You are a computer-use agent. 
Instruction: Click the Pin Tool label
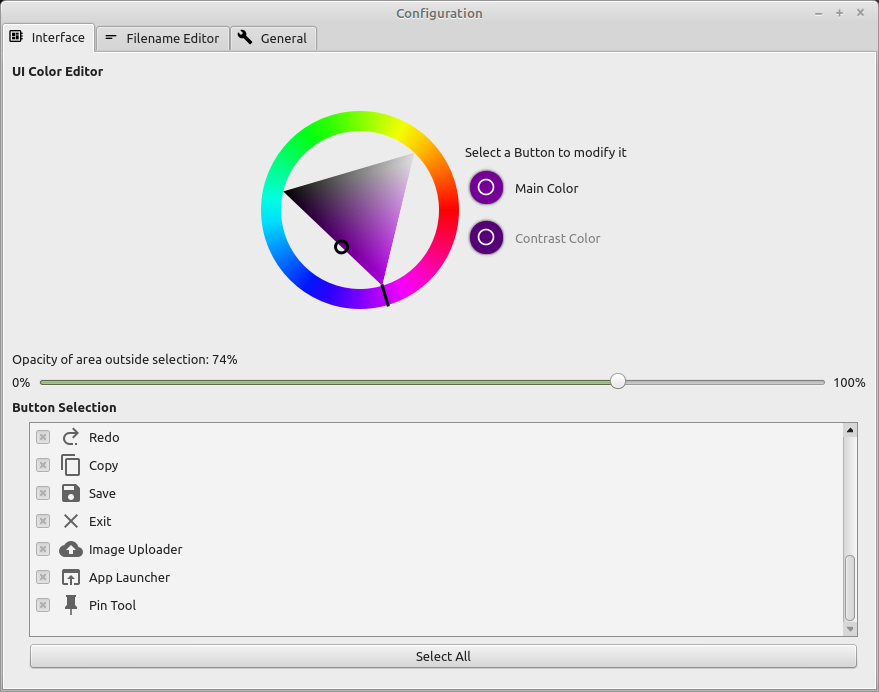click(113, 606)
